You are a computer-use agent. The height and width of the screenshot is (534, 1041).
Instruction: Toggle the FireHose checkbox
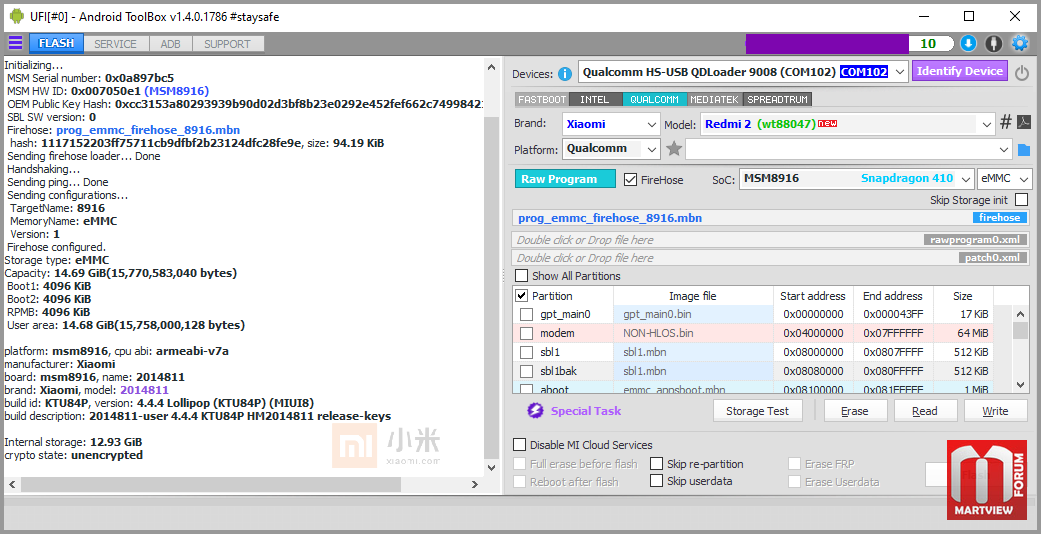630,180
